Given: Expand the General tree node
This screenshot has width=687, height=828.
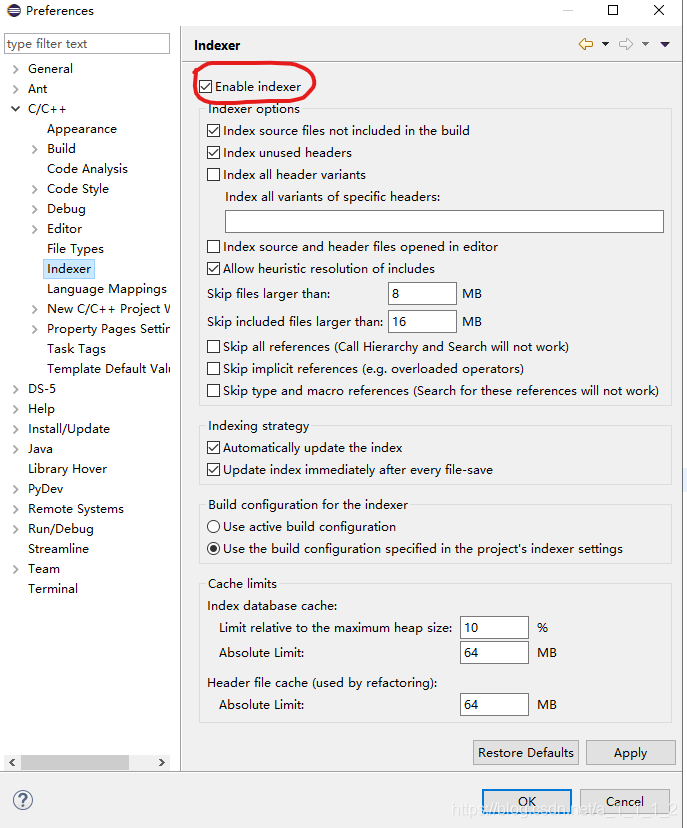Looking at the screenshot, I should click(x=15, y=69).
